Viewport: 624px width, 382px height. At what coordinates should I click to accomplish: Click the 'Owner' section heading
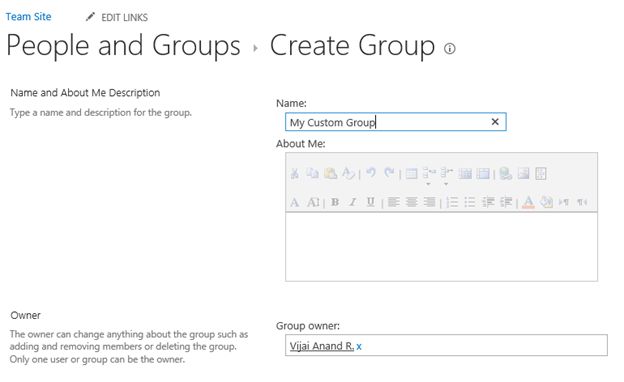tap(25, 315)
